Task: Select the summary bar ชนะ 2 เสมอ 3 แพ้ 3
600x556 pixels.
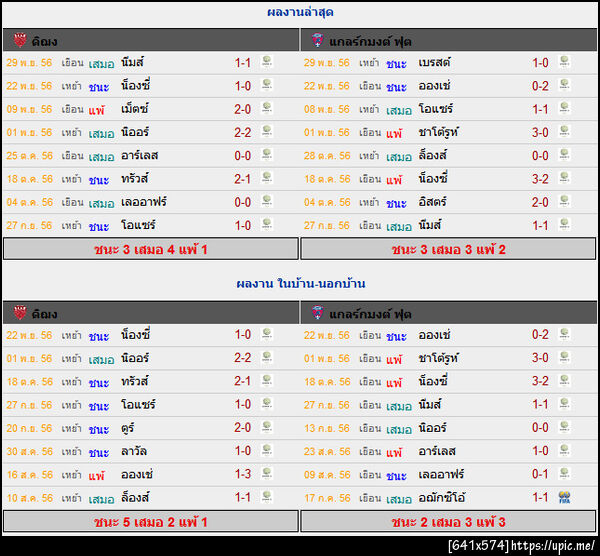Action: [x=448, y=522]
